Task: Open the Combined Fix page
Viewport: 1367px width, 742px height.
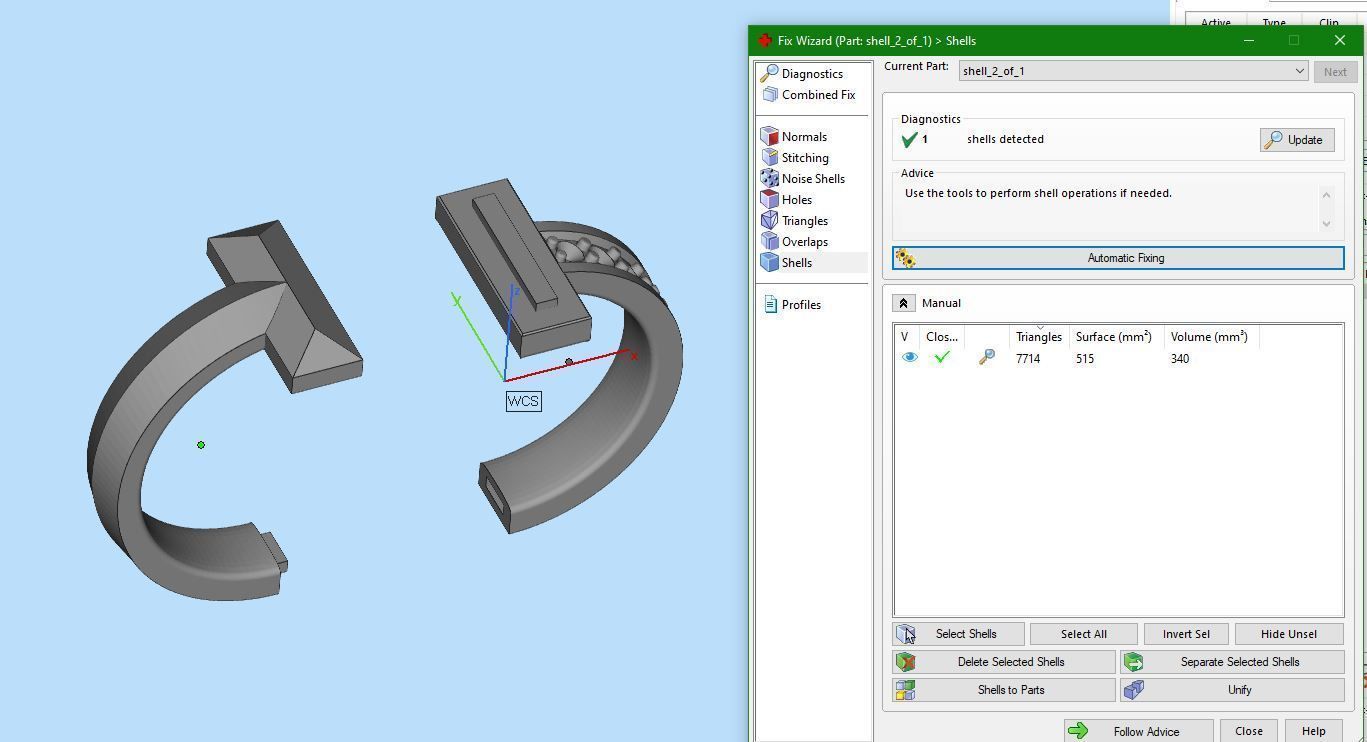Action: coord(818,95)
